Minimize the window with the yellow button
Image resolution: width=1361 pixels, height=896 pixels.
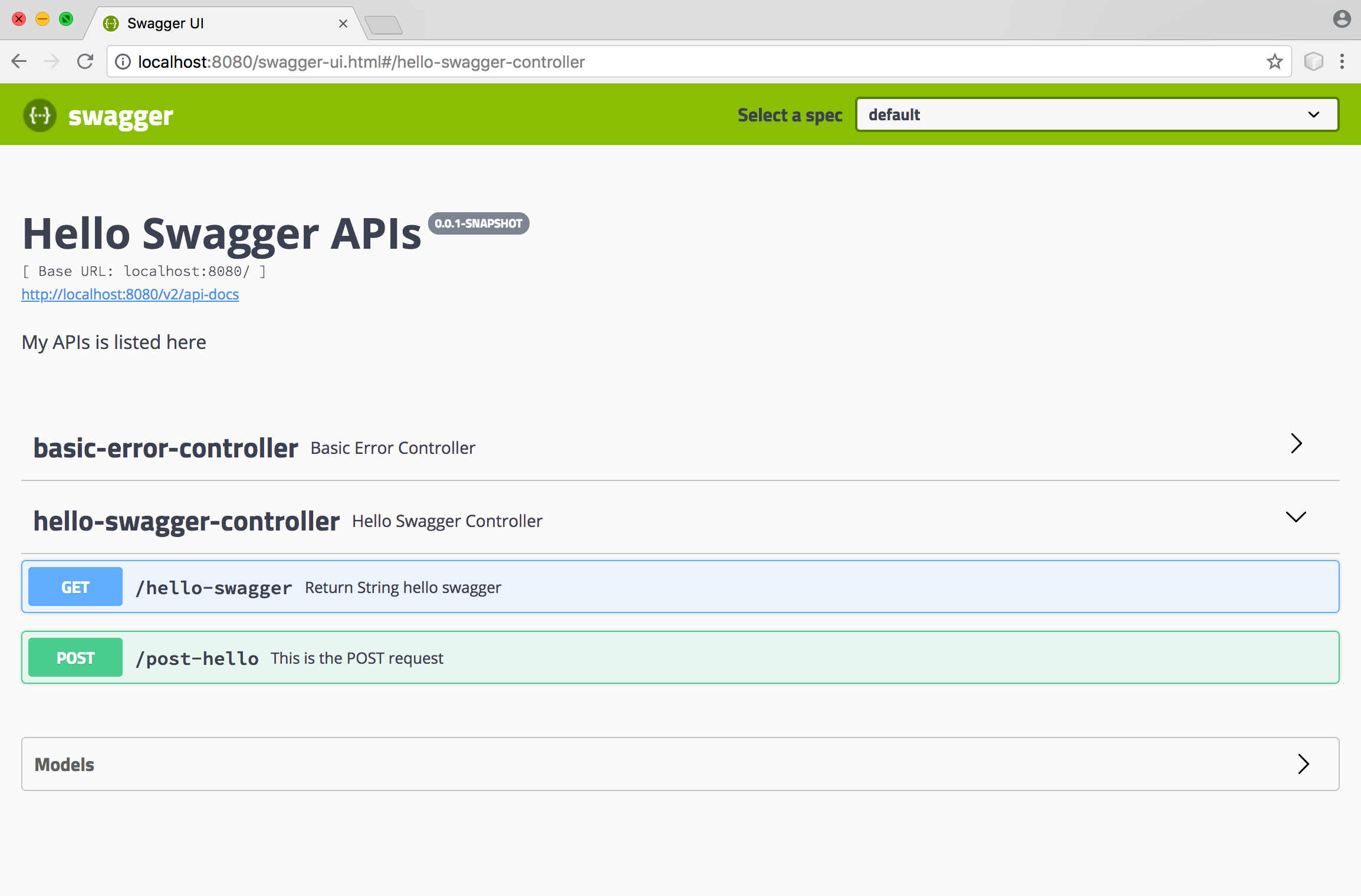pyautogui.click(x=42, y=19)
